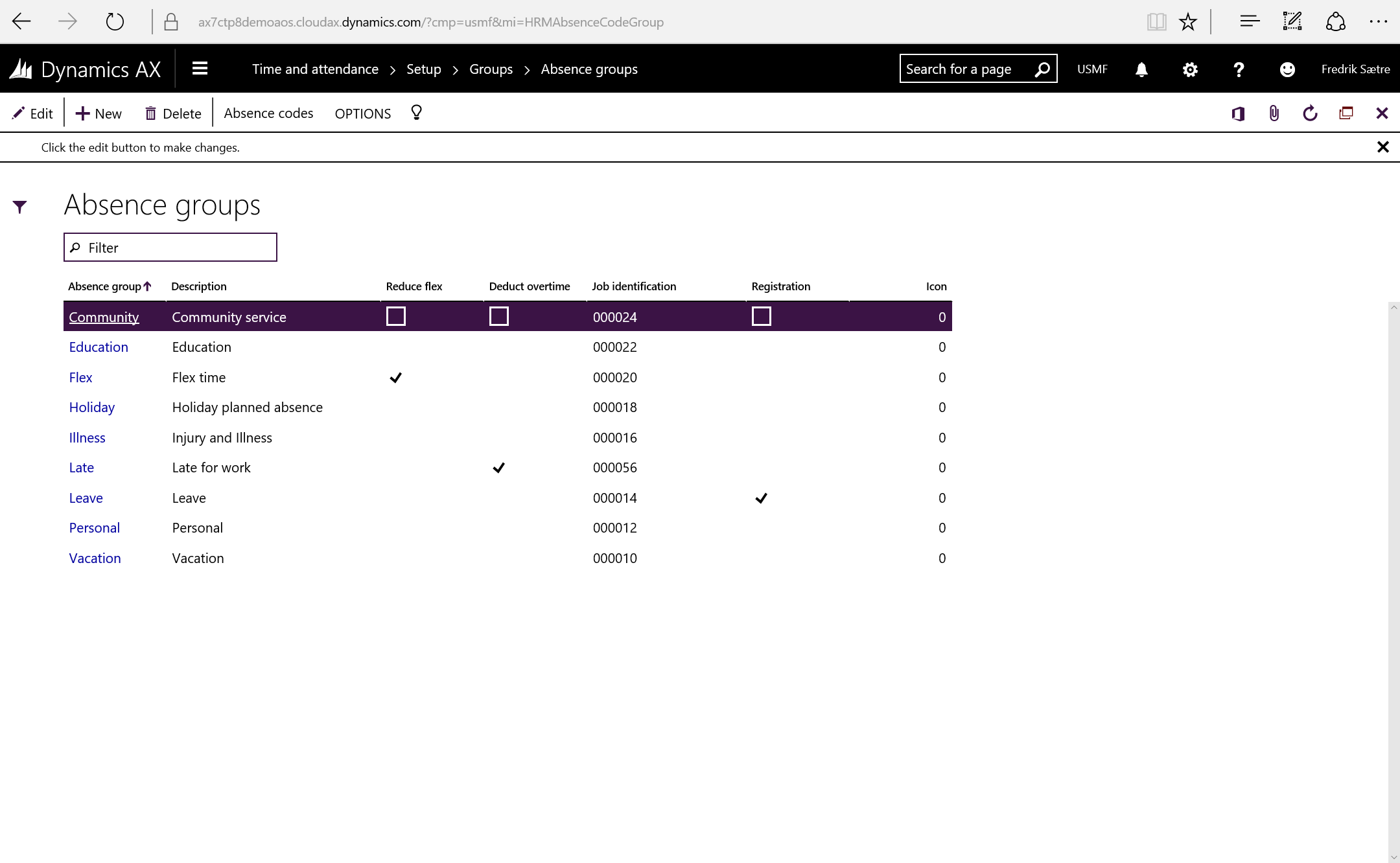Sort by Absence group column header
Screen dimensions: 1400x863
pos(105,286)
